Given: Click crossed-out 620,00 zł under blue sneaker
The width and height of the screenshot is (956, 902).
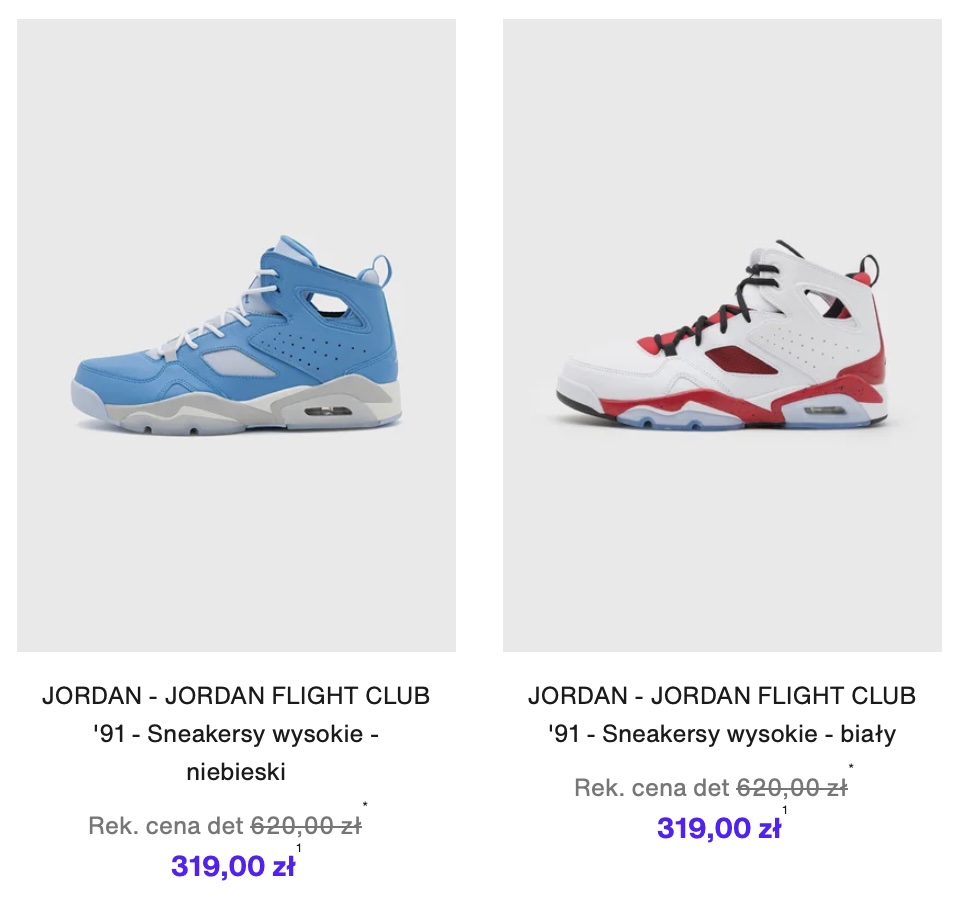Looking at the screenshot, I should (x=306, y=826).
